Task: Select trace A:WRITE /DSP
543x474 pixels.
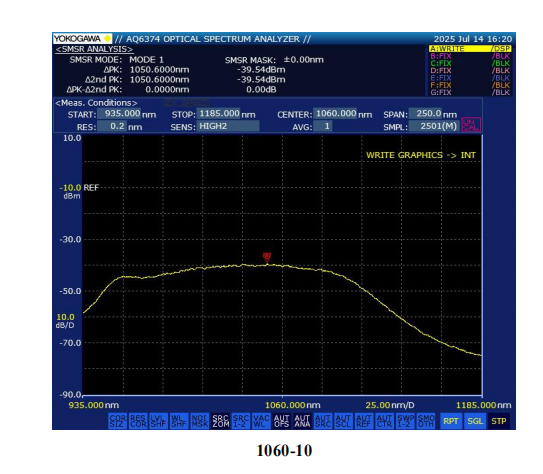Action: click(x=470, y=48)
